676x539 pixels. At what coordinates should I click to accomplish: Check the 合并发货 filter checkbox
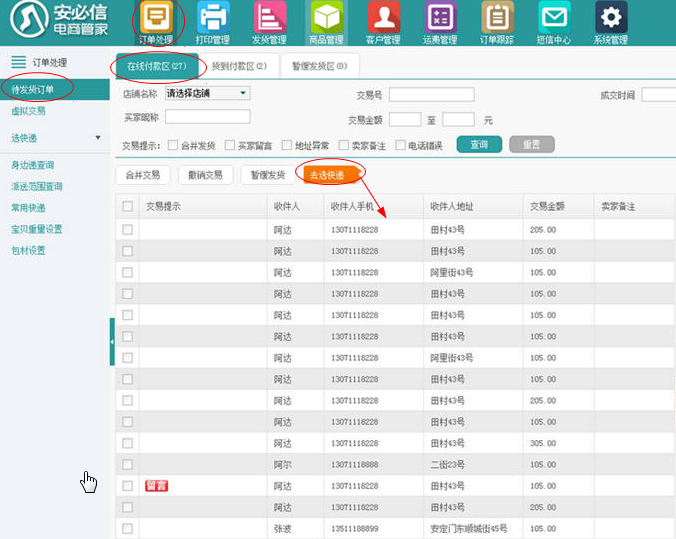(x=173, y=145)
